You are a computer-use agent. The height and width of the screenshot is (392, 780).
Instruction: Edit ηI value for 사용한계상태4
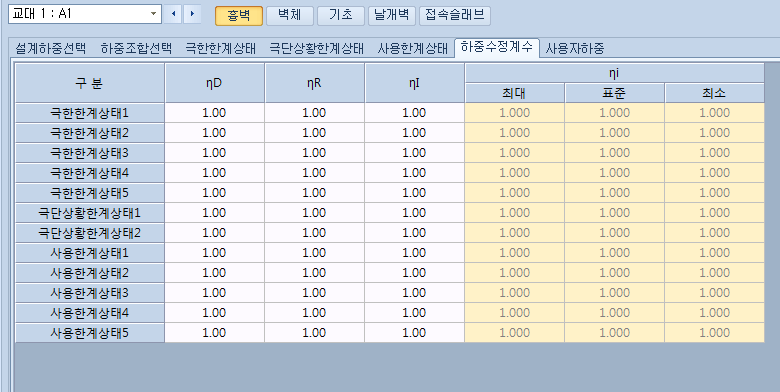[414, 312]
